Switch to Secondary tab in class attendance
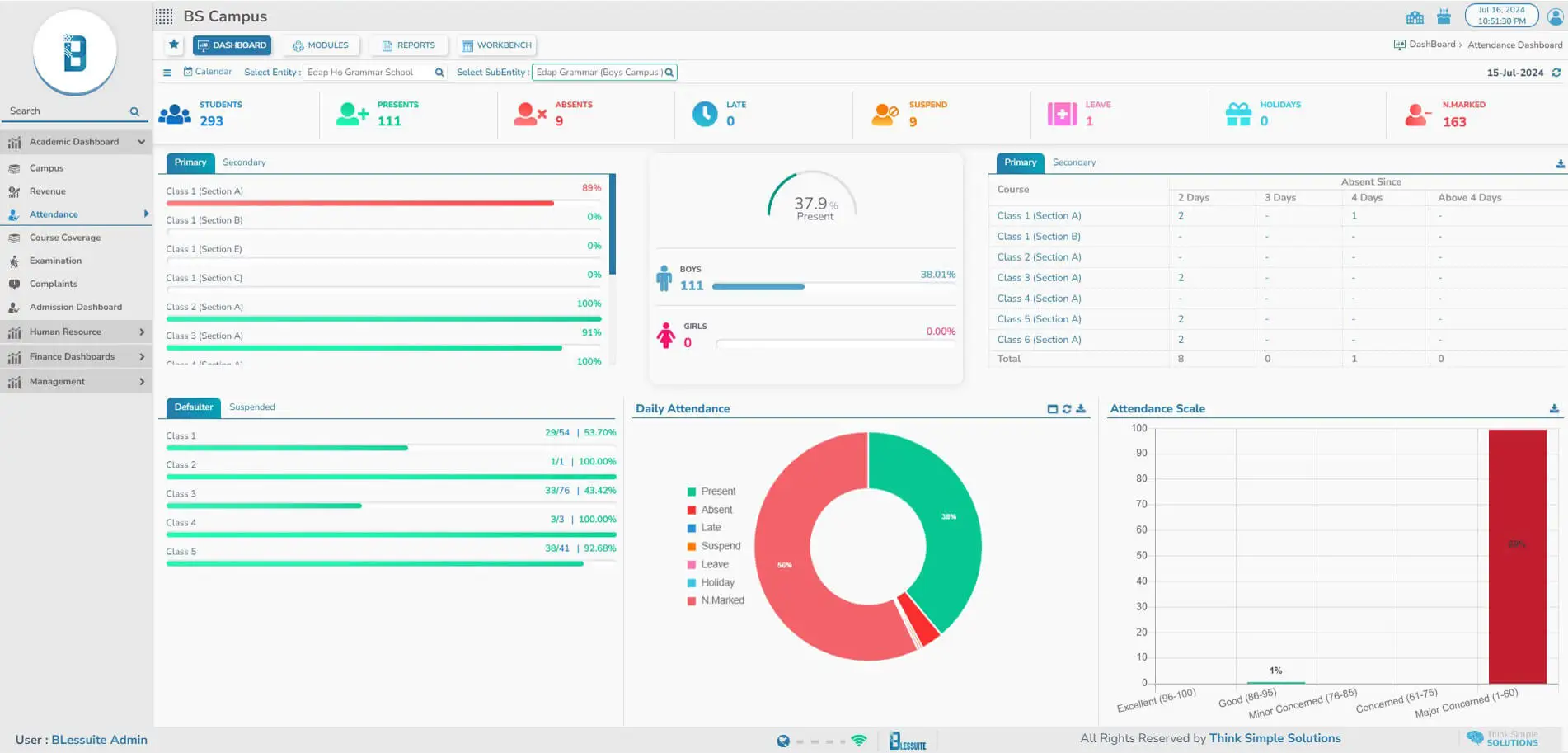The width and height of the screenshot is (1568, 753). tap(244, 162)
